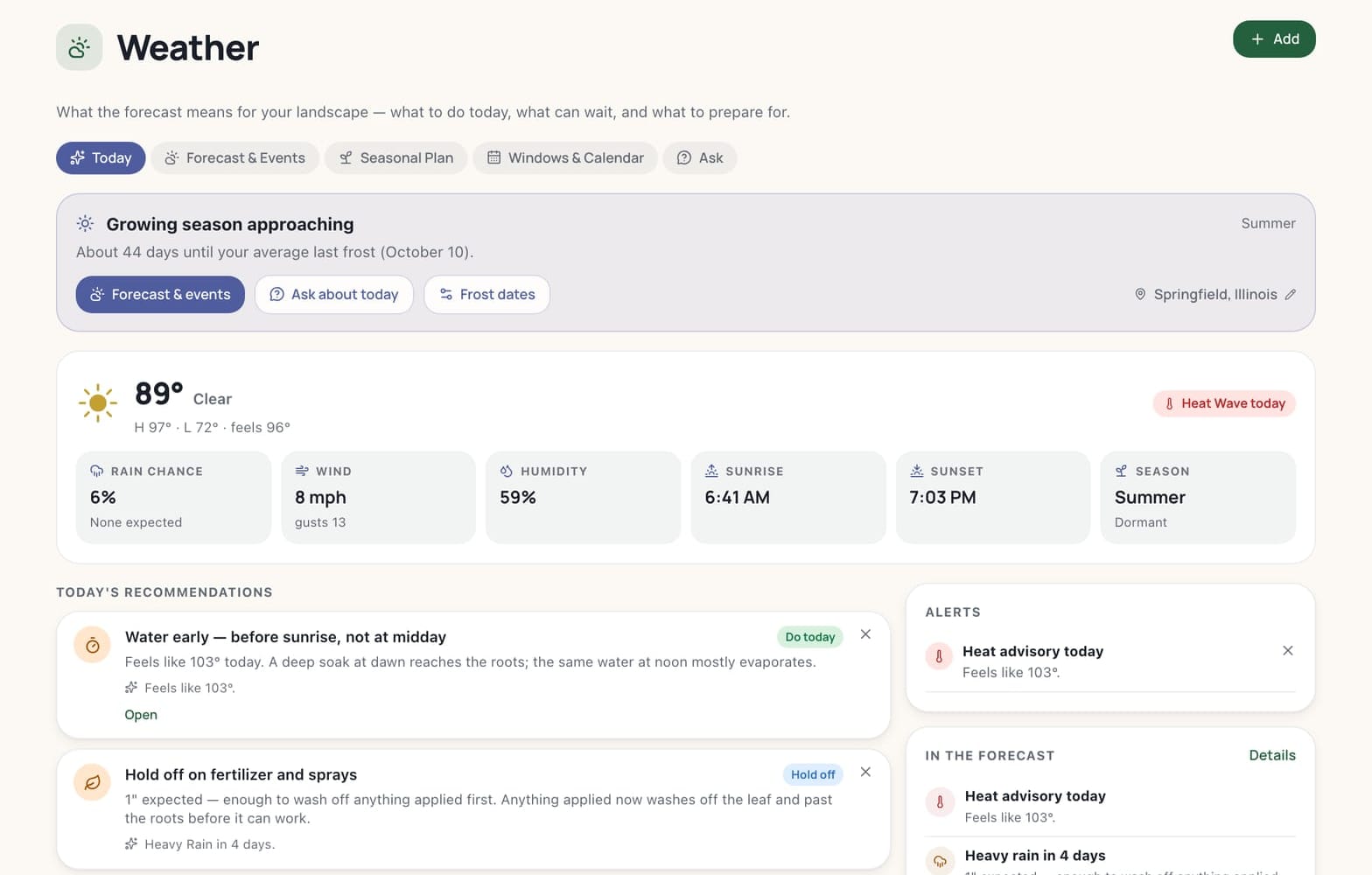Image resolution: width=1372 pixels, height=875 pixels.
Task: Click the 7:03 PM sunset time
Action: click(942, 497)
